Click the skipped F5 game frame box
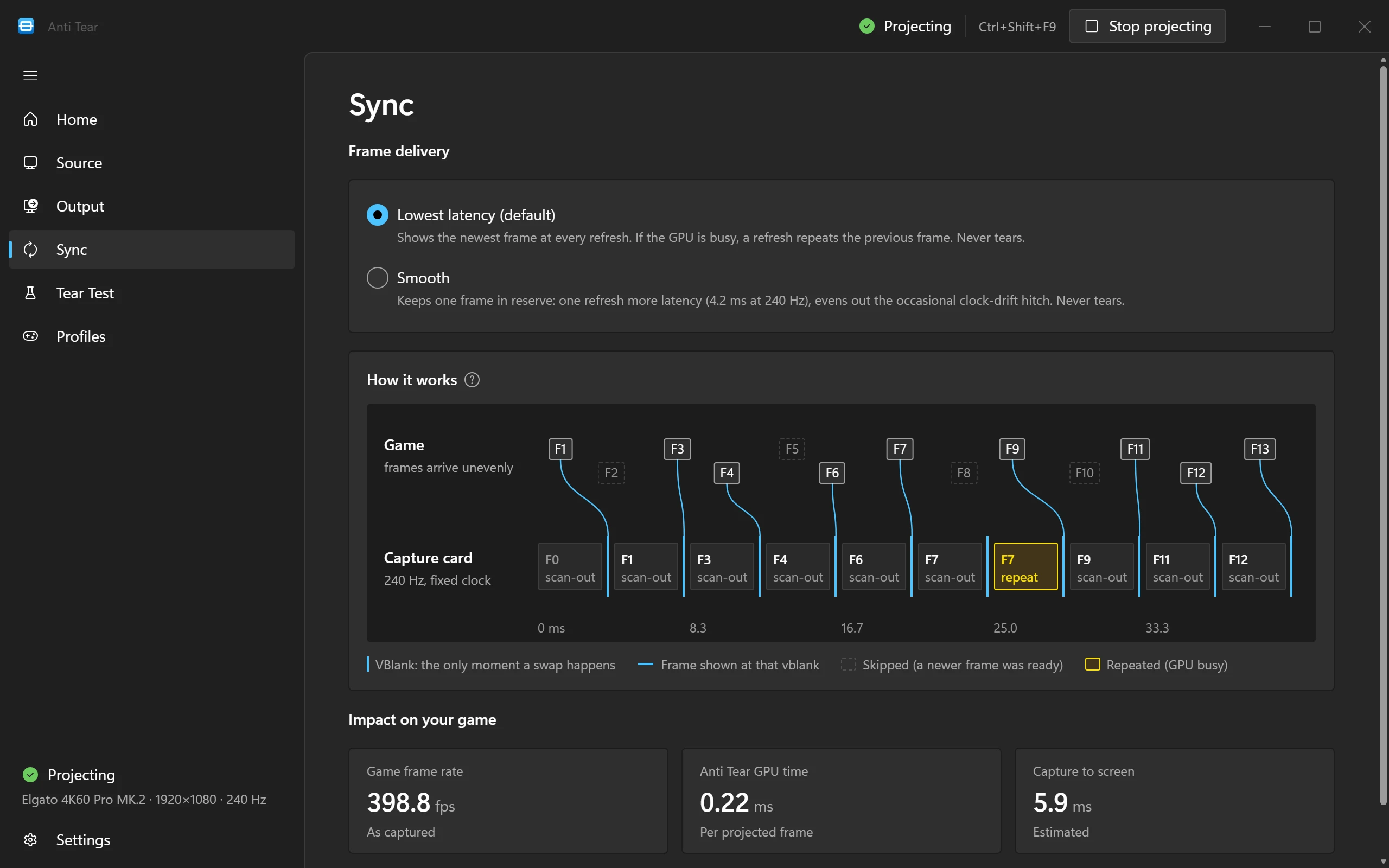This screenshot has height=868, width=1389. pyautogui.click(x=792, y=449)
